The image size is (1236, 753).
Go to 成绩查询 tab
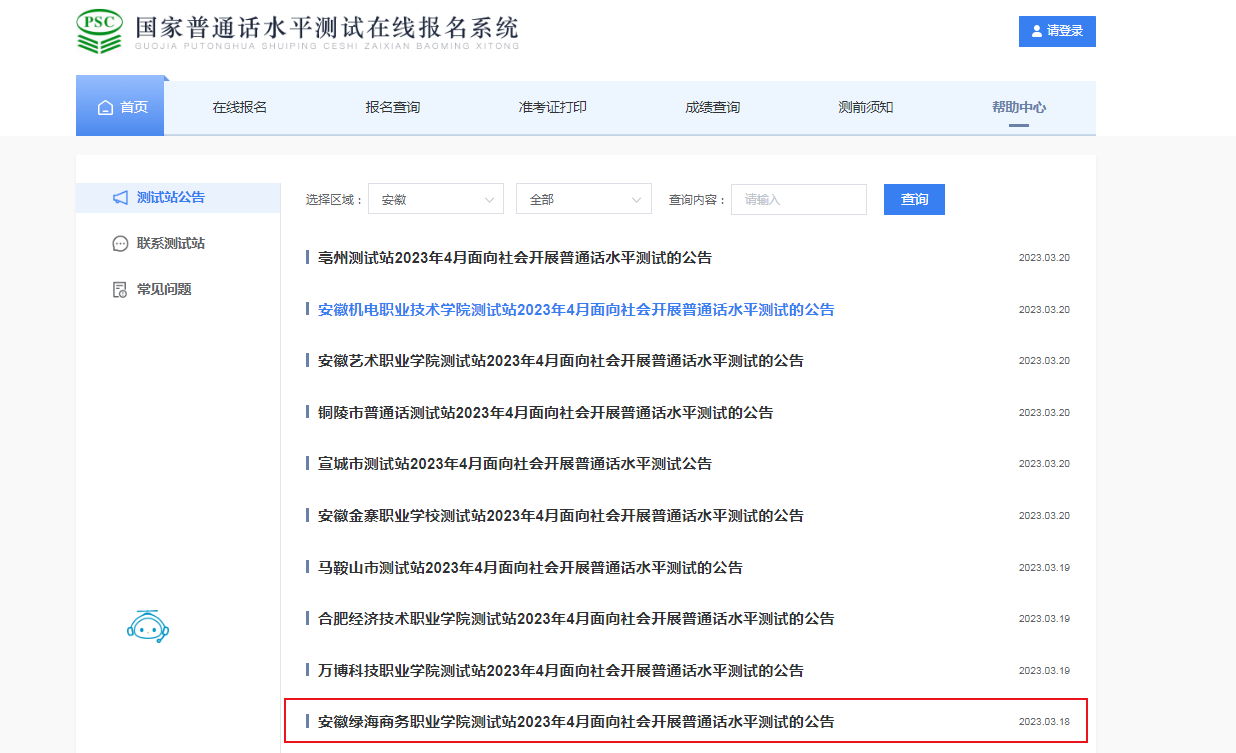(x=712, y=108)
